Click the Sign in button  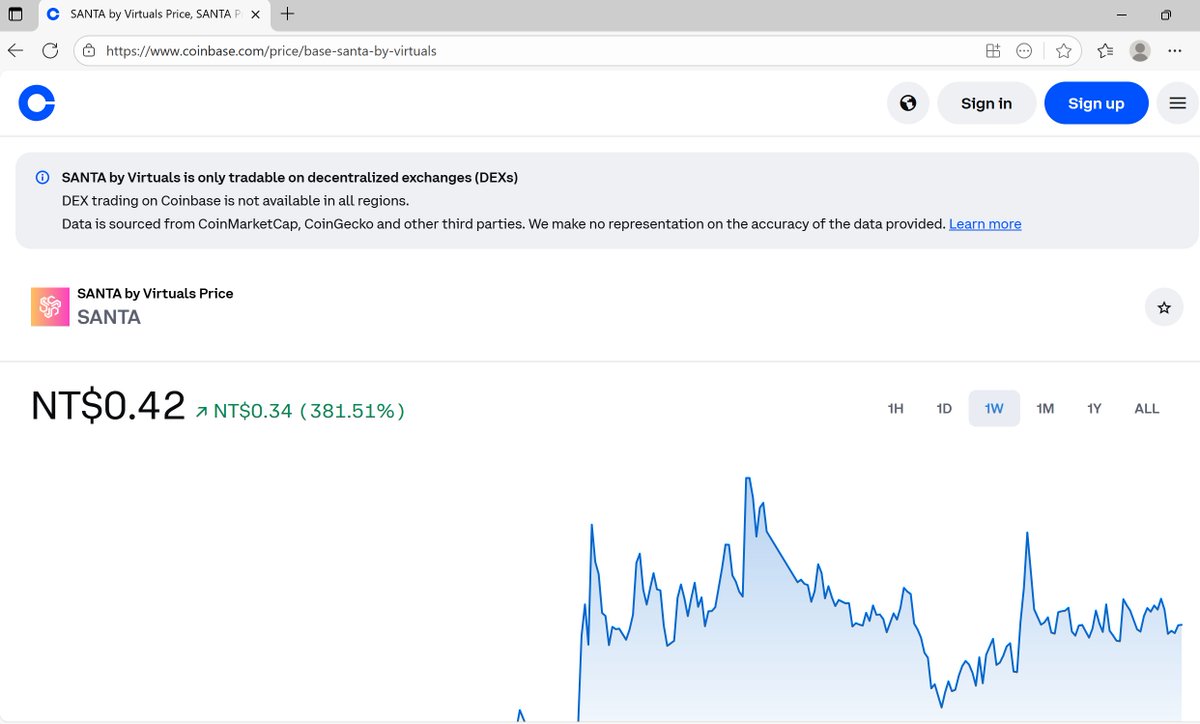[x=986, y=103]
